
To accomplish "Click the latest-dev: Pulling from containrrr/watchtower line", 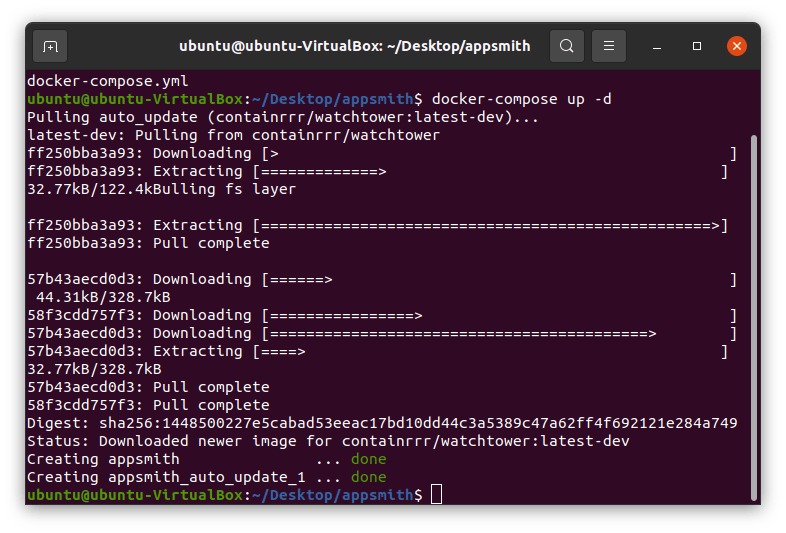I will tap(233, 135).
